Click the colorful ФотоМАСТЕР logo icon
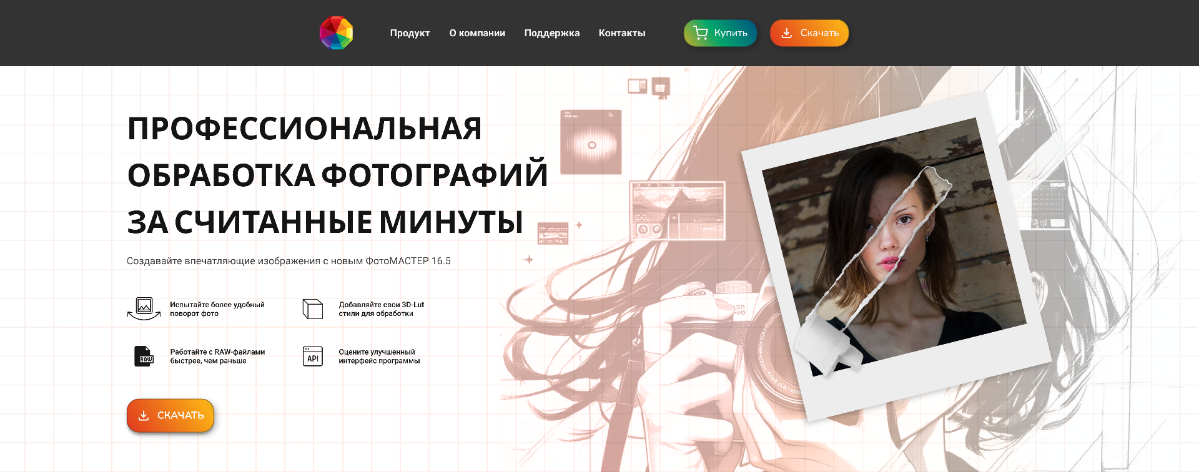1199x472 pixels. click(336, 33)
